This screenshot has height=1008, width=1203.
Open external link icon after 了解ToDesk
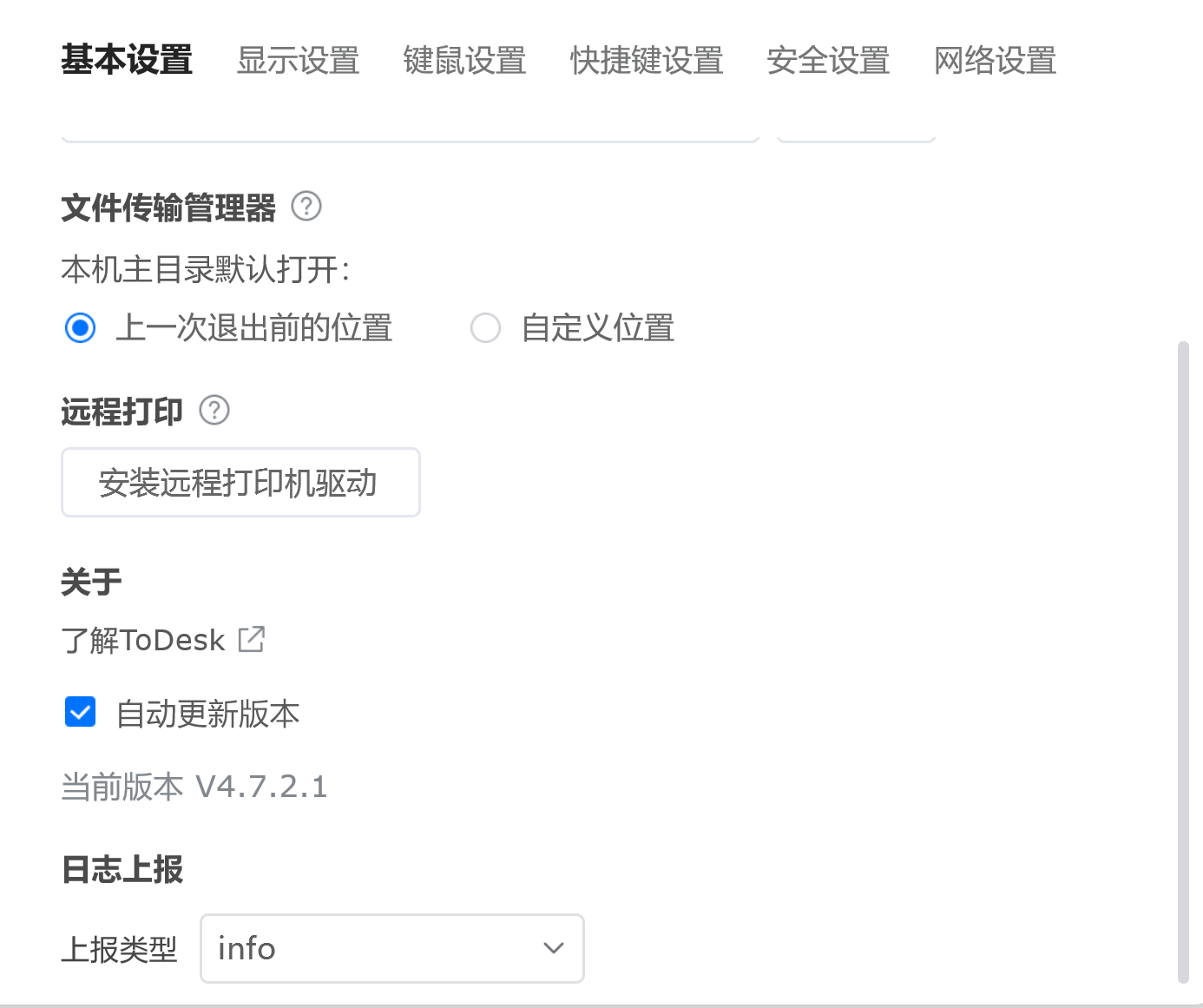tap(252, 639)
